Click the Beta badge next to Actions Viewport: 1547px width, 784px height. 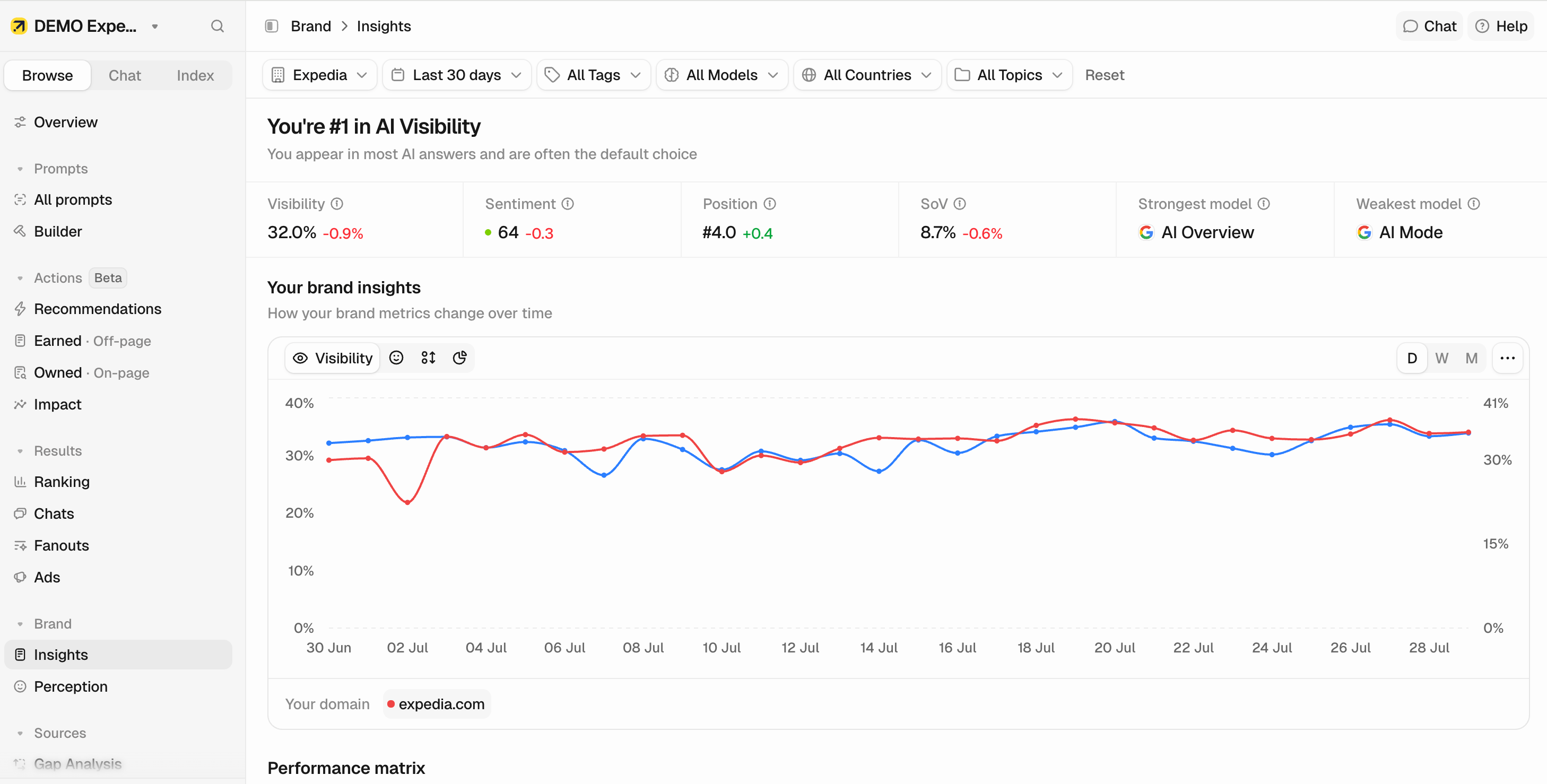coord(108,278)
